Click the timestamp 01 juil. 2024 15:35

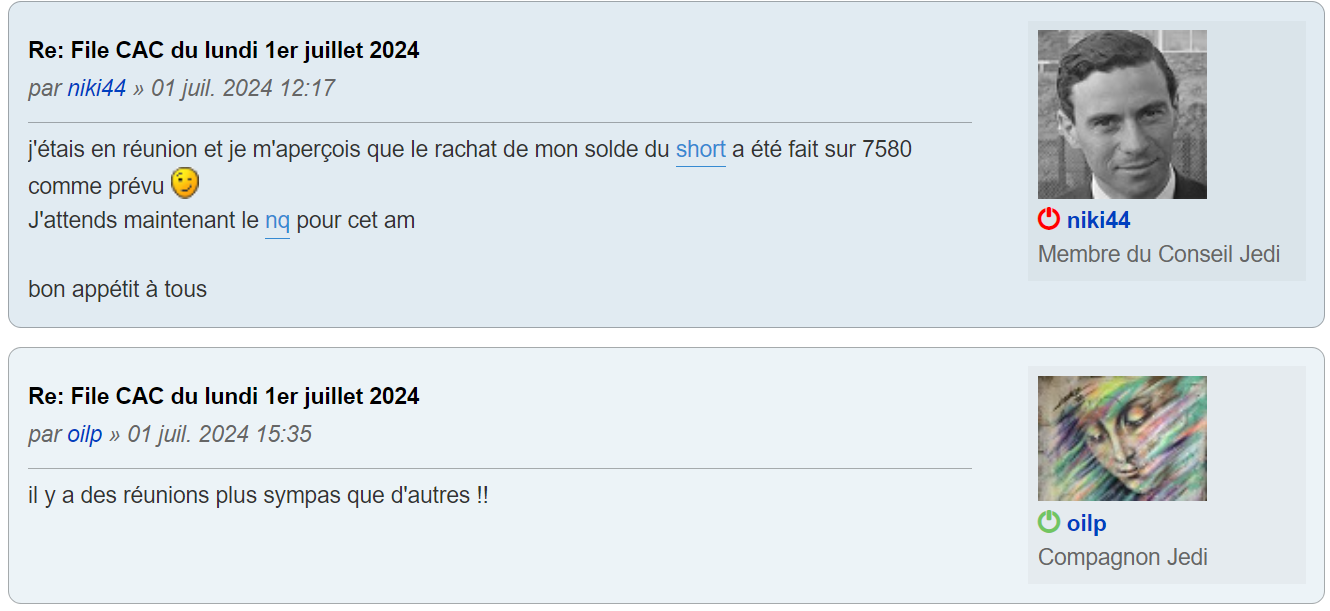tap(220, 434)
